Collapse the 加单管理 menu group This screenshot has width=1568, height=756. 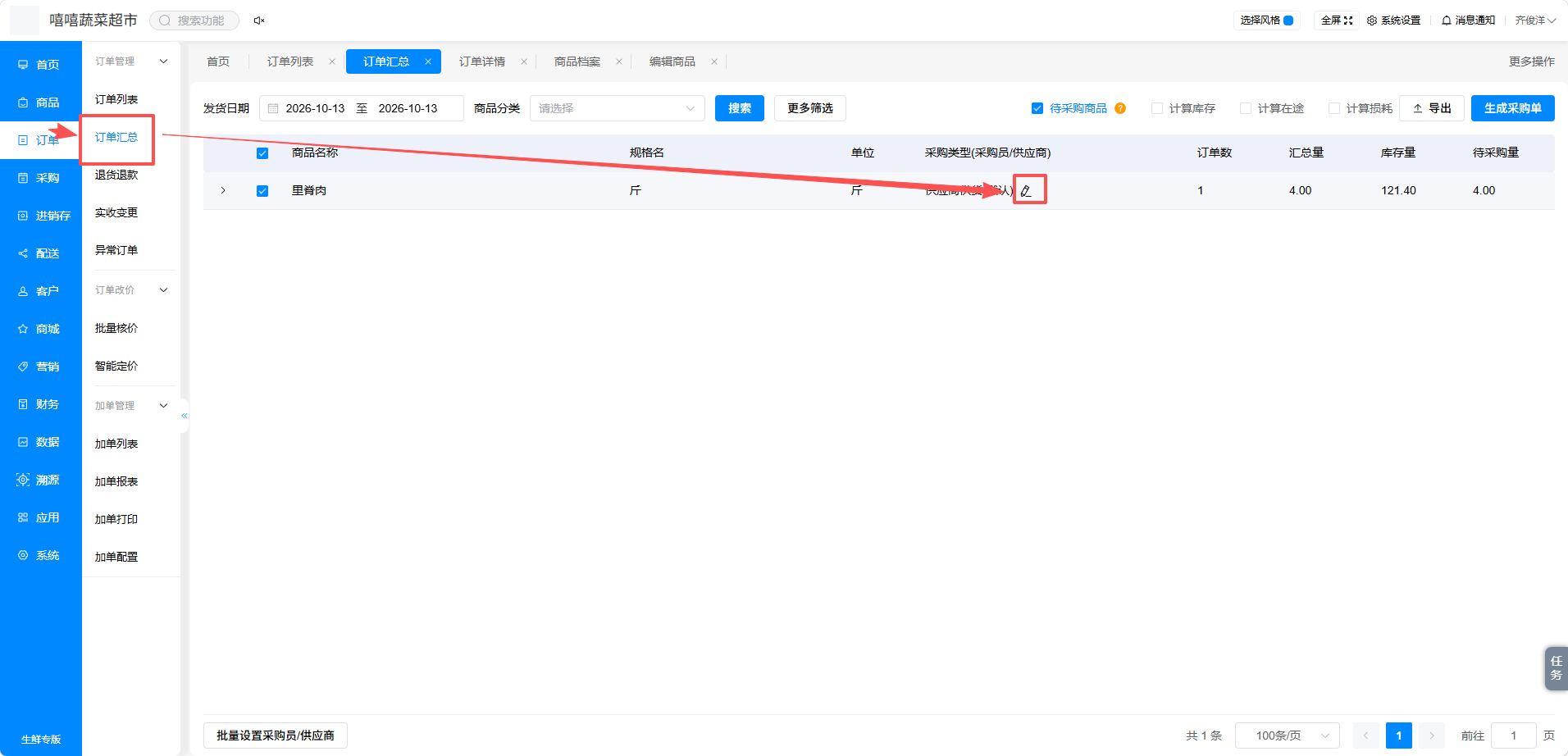click(x=163, y=406)
